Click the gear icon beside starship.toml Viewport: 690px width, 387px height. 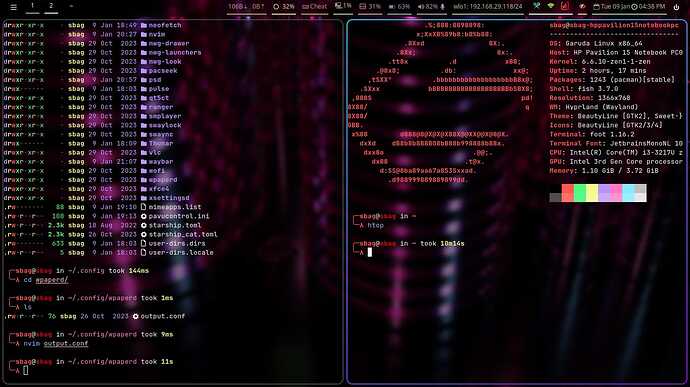pyautogui.click(x=143, y=225)
